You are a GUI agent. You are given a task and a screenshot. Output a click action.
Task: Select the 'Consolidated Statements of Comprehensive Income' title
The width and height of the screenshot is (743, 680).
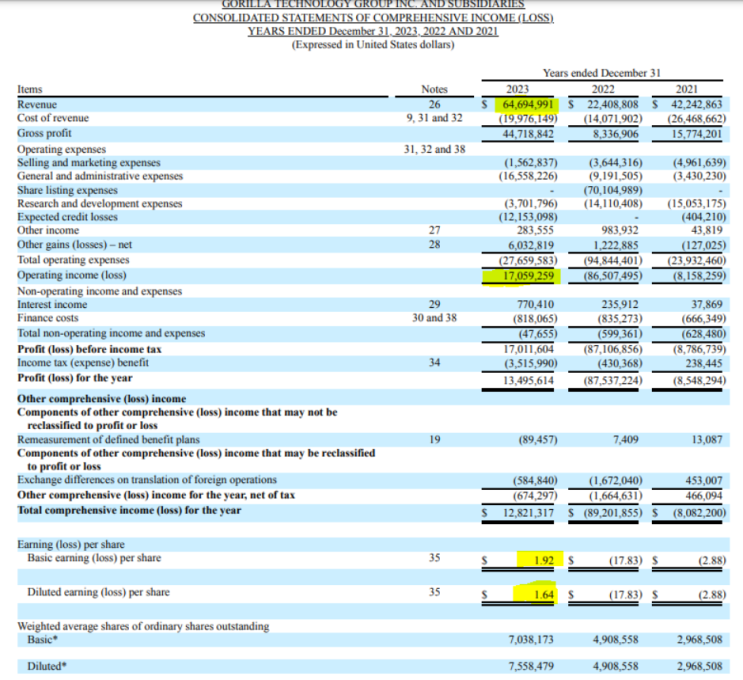pos(373,18)
